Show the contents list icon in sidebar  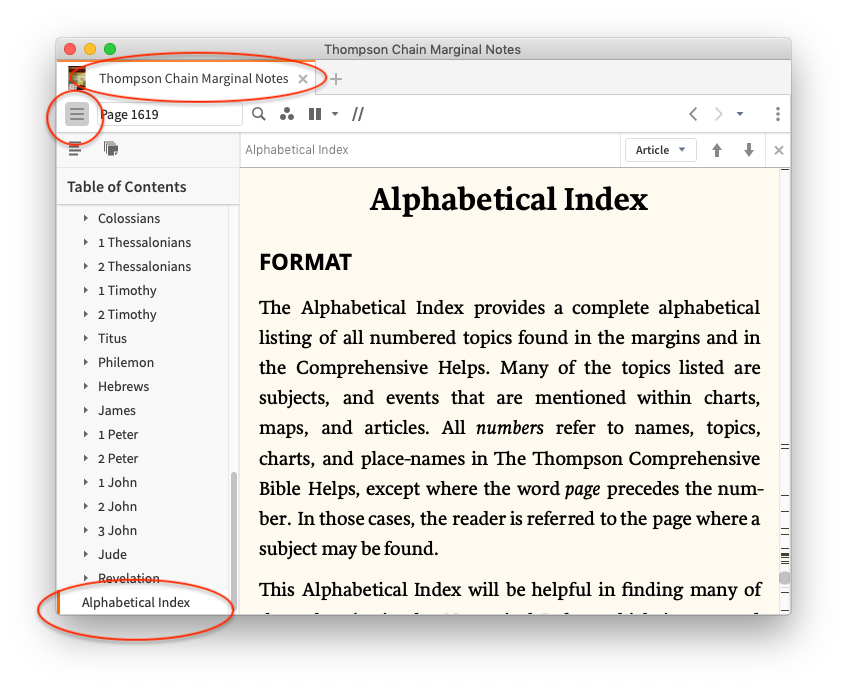click(75, 148)
